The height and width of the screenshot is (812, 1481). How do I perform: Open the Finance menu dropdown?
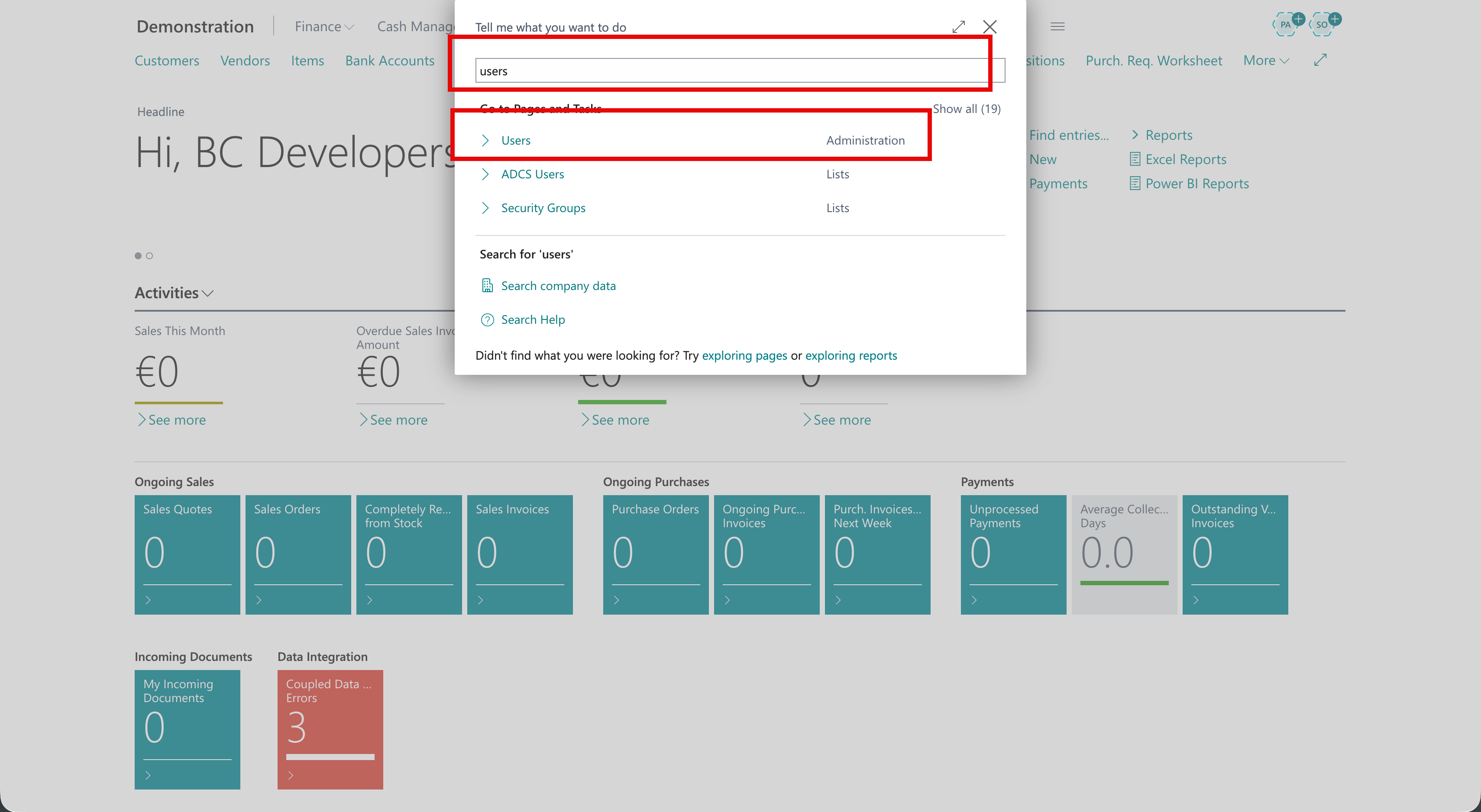point(323,26)
